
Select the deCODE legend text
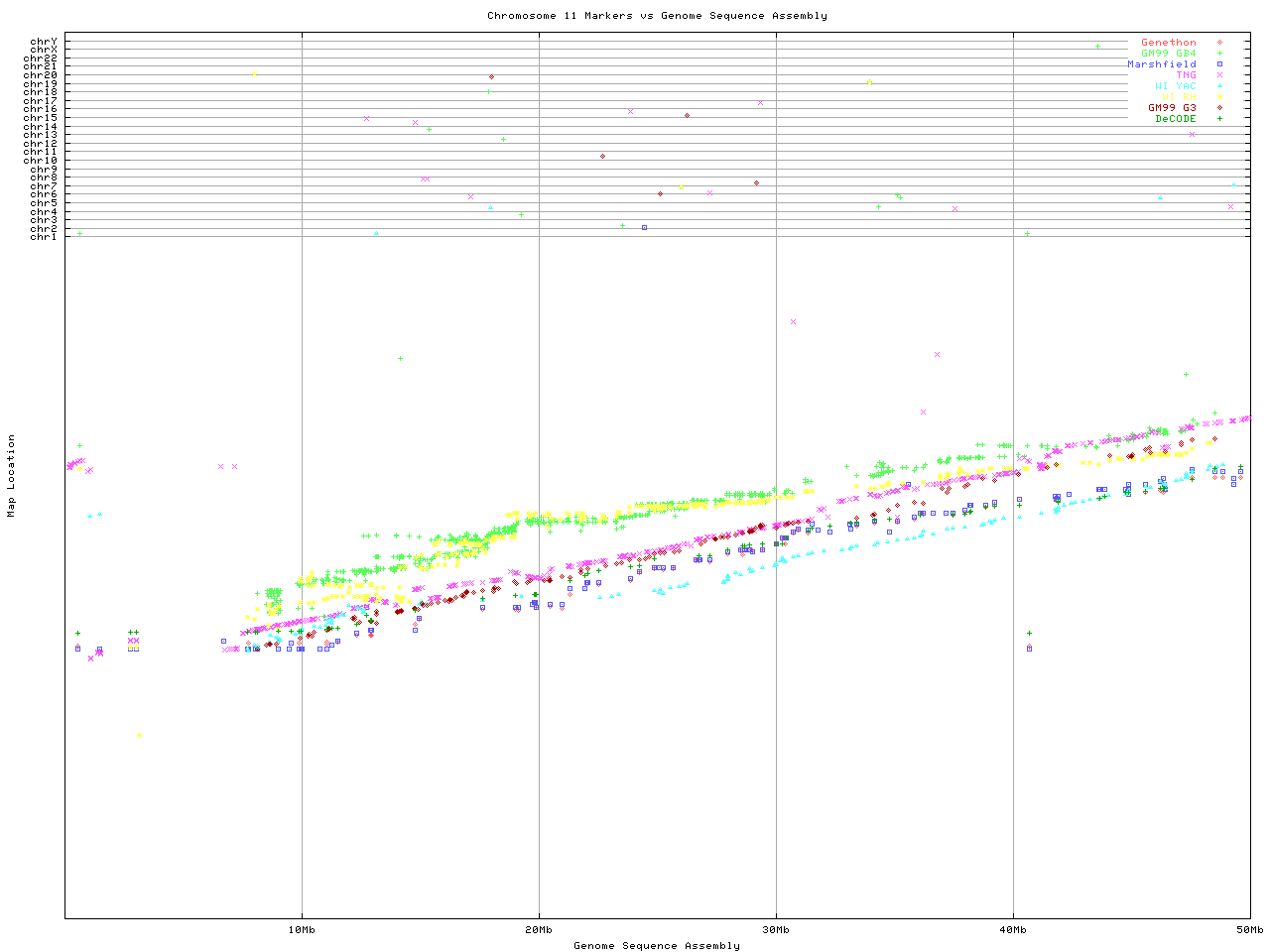pyautogui.click(x=1175, y=119)
